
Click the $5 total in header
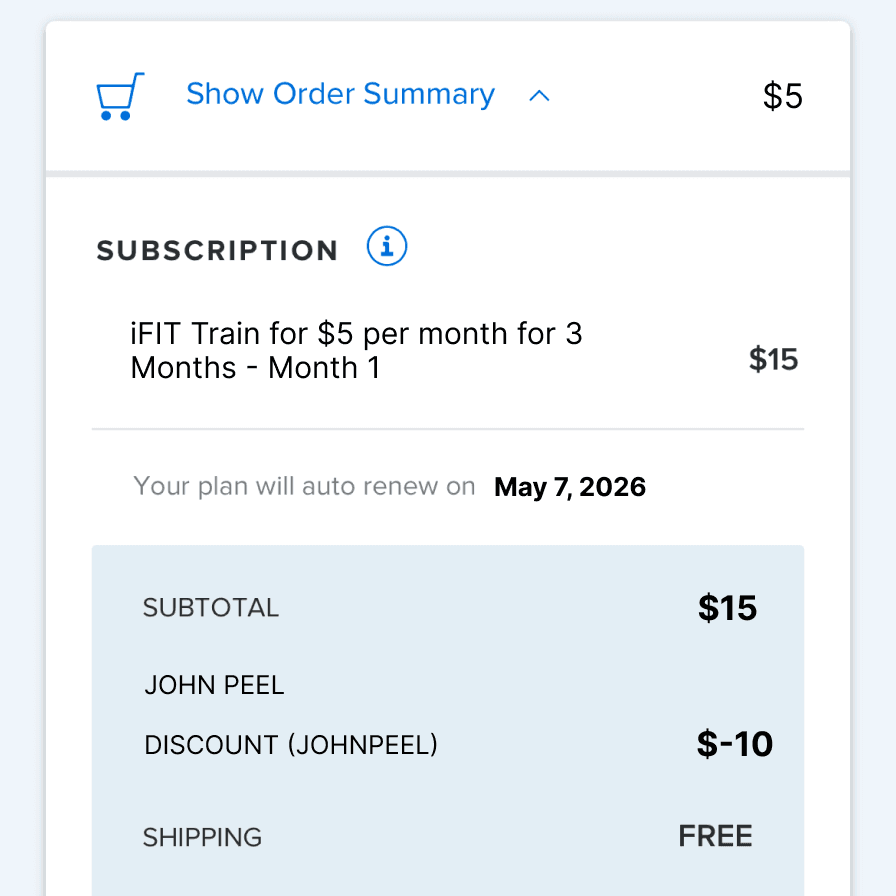pyautogui.click(x=782, y=95)
